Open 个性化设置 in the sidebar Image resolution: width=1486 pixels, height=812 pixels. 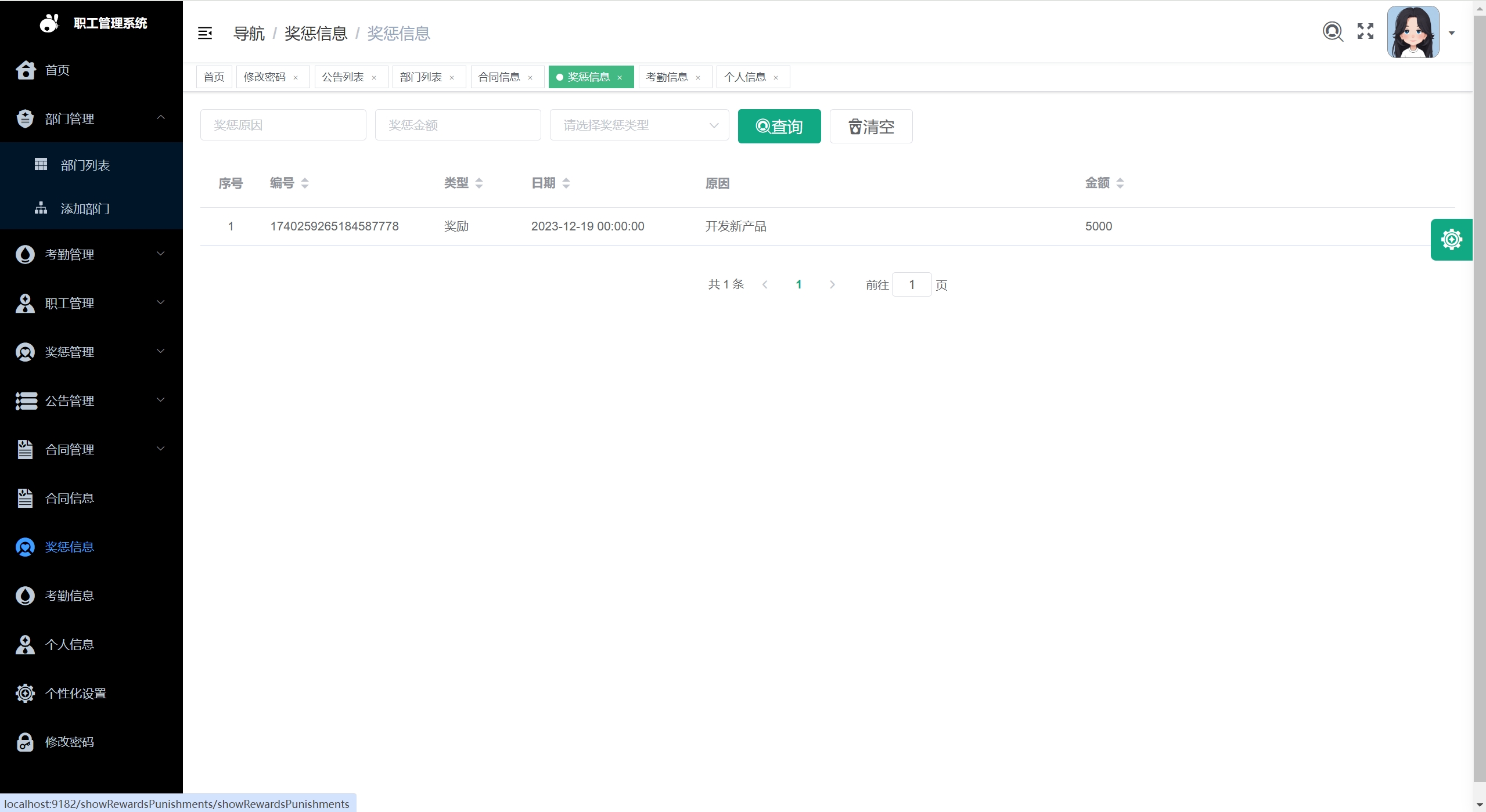tap(75, 694)
